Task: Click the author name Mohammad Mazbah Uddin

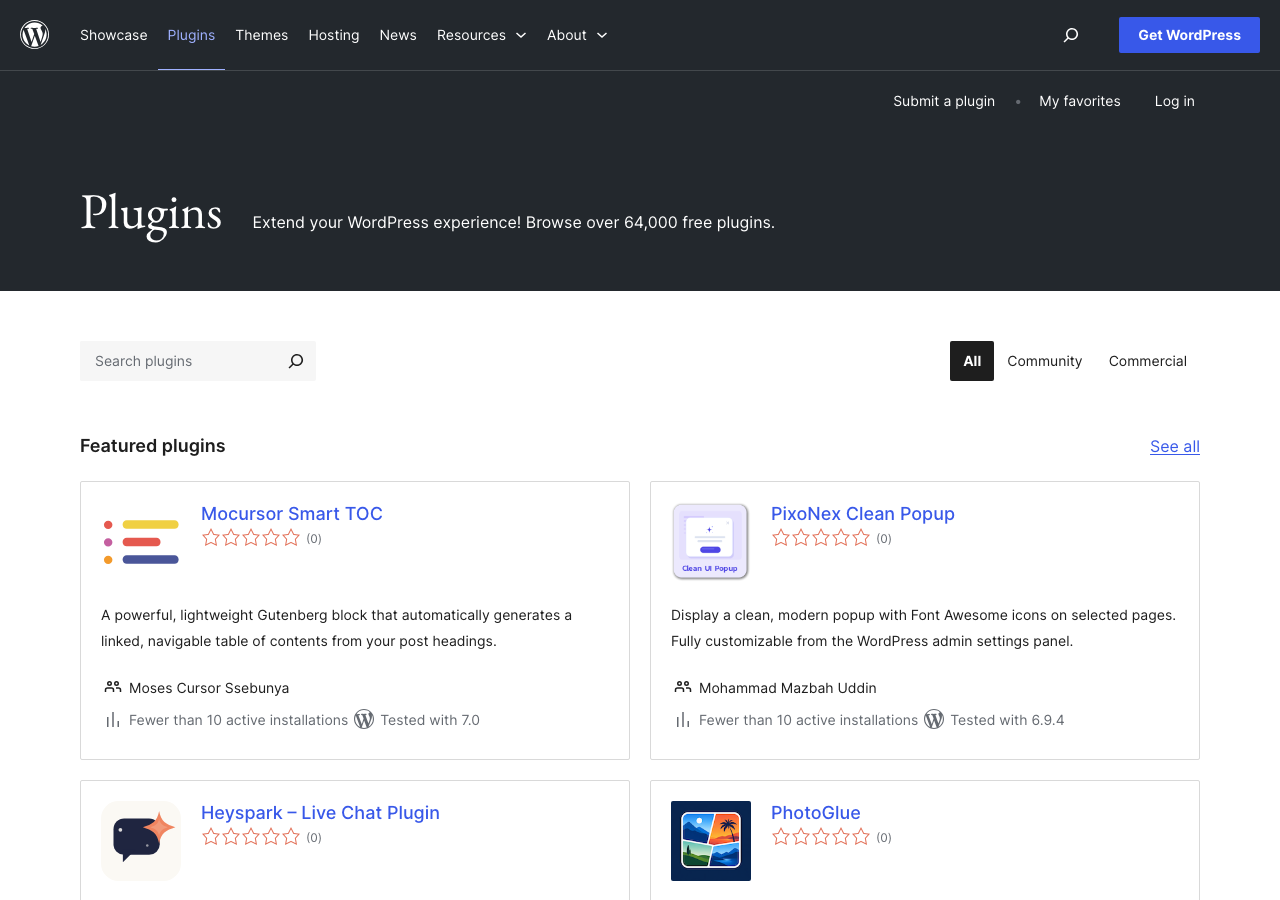Action: (x=788, y=688)
